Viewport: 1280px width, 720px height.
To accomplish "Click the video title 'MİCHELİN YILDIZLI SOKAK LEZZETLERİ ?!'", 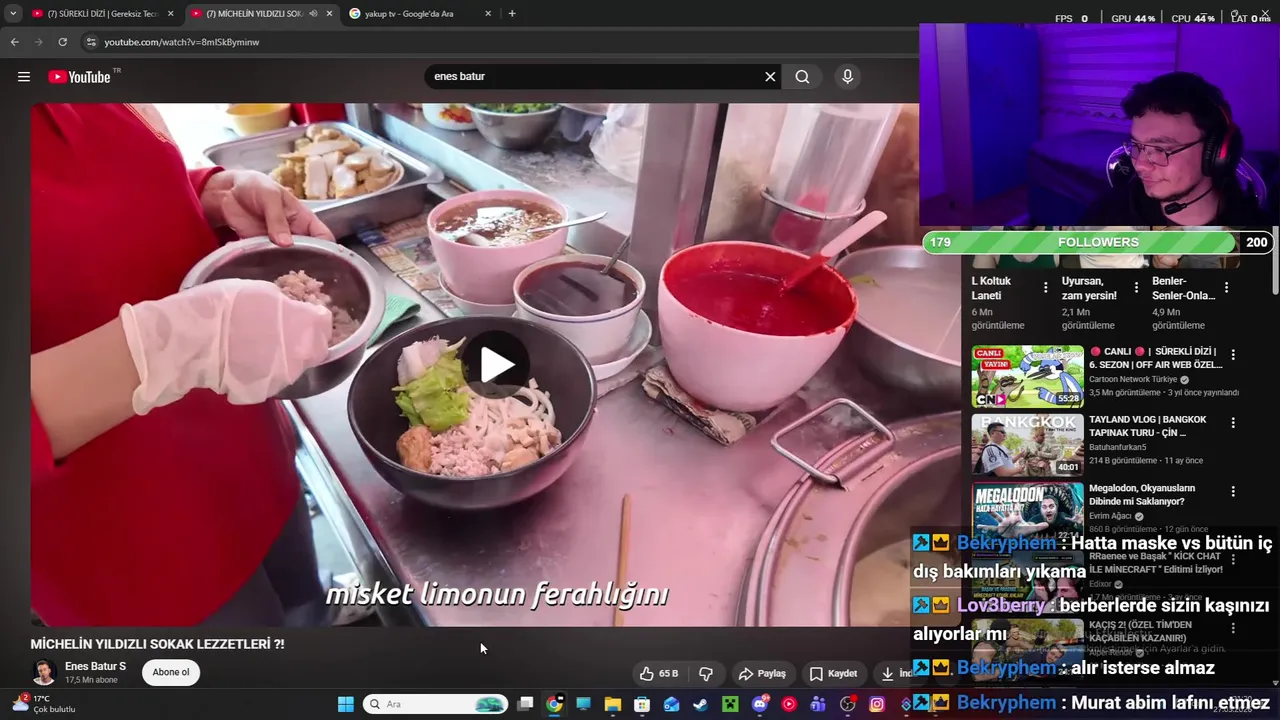I will point(158,645).
